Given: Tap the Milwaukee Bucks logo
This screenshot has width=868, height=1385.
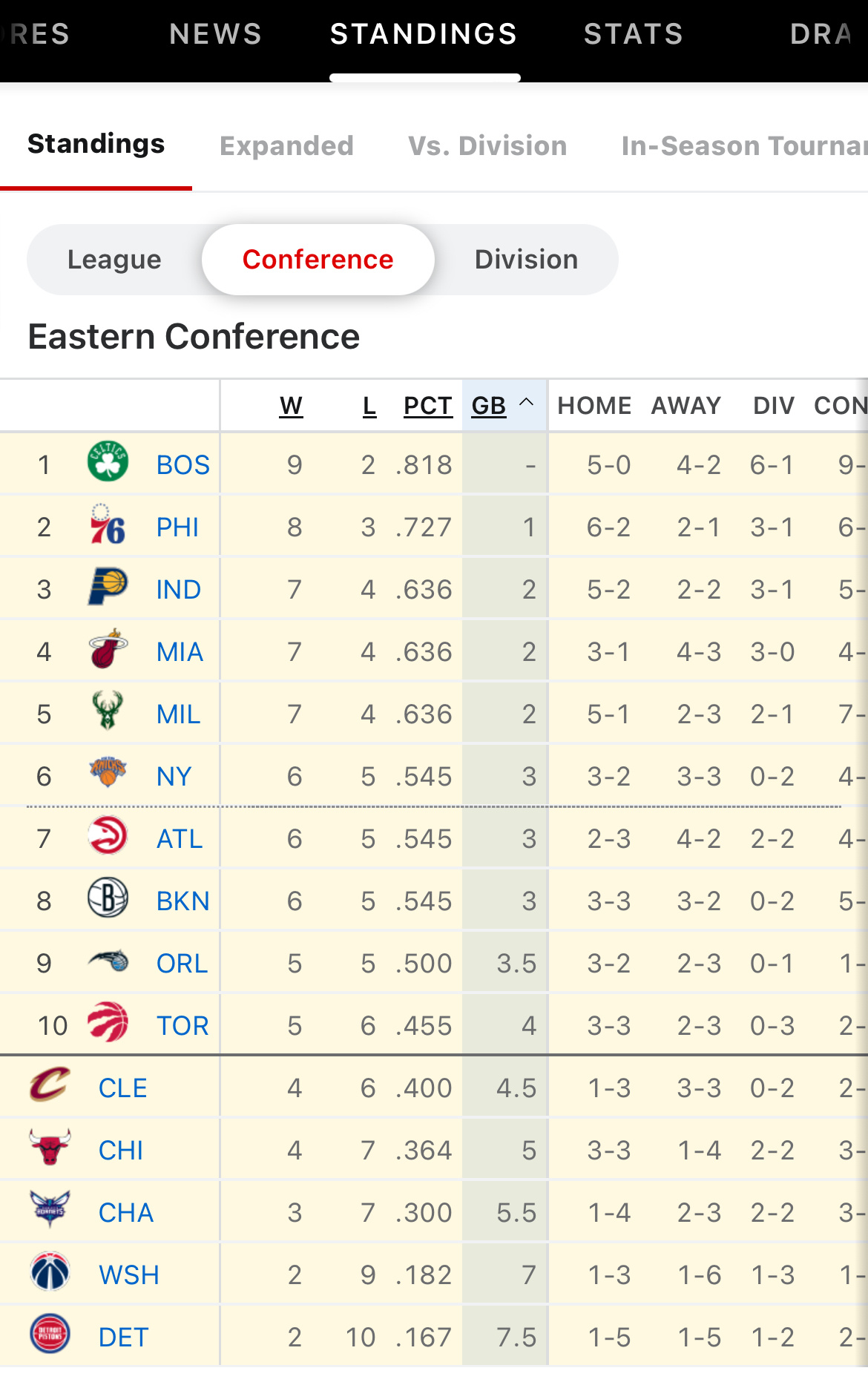Looking at the screenshot, I should pos(108,711).
